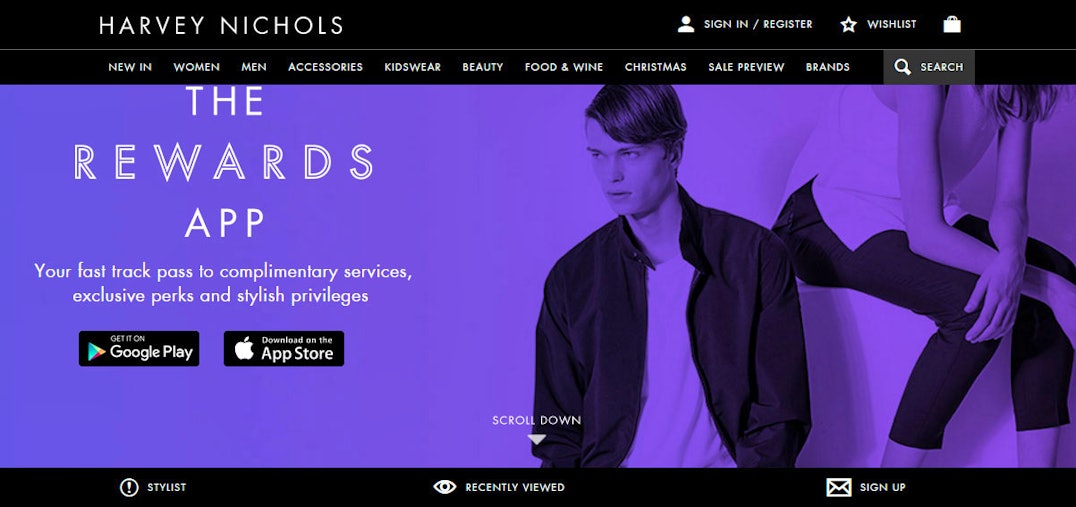Click the Get it on Google Play badge
This screenshot has height=507, width=1076.
[x=139, y=349]
